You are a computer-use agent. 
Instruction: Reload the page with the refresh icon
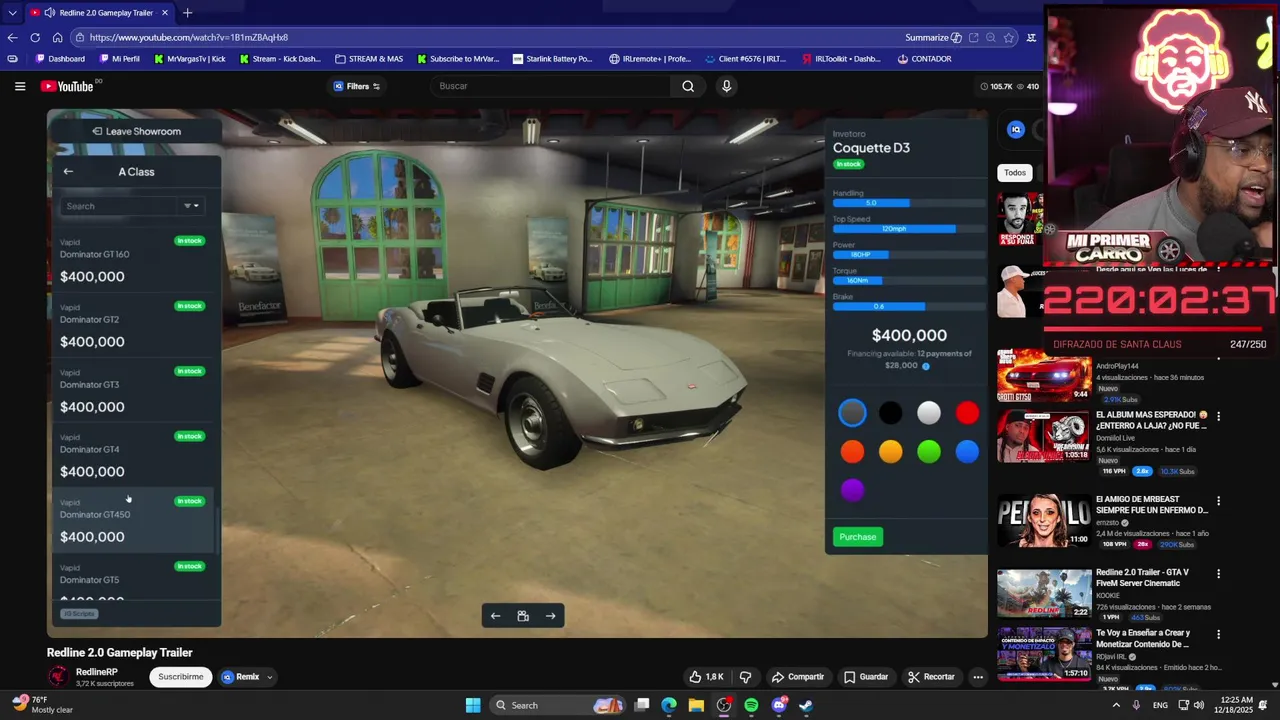(35, 37)
